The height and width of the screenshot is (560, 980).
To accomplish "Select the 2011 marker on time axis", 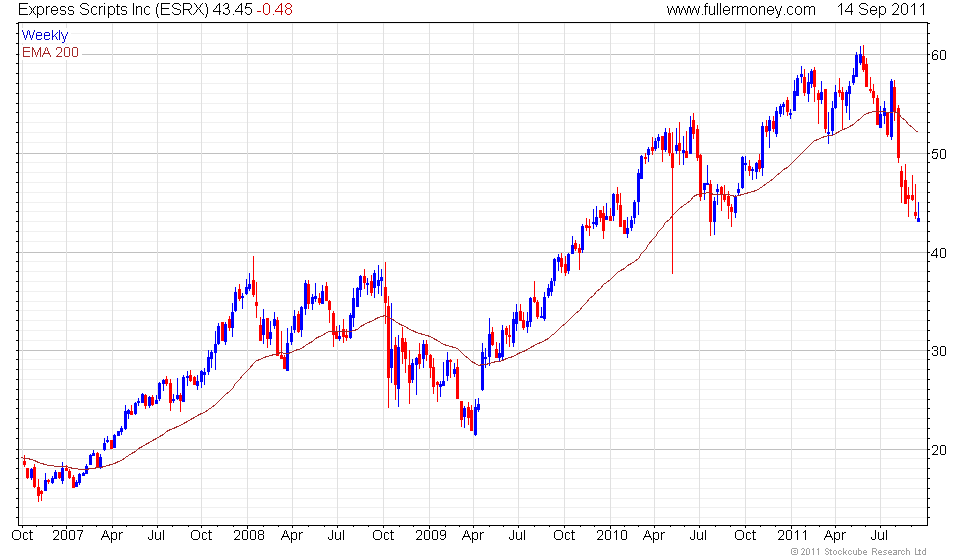I will point(792,535).
